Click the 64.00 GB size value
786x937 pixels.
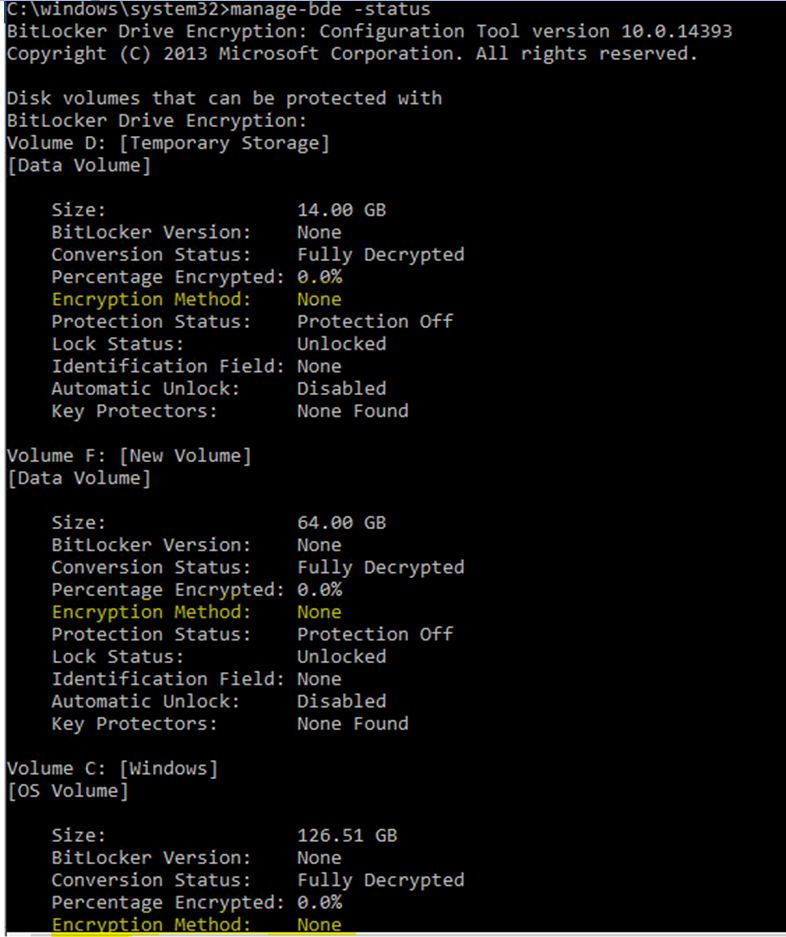(341, 522)
